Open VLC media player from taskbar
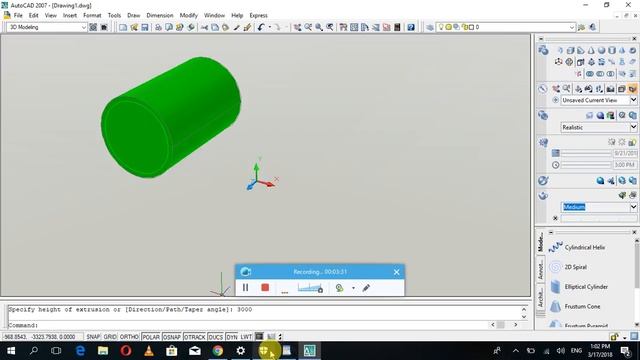 click(149, 351)
